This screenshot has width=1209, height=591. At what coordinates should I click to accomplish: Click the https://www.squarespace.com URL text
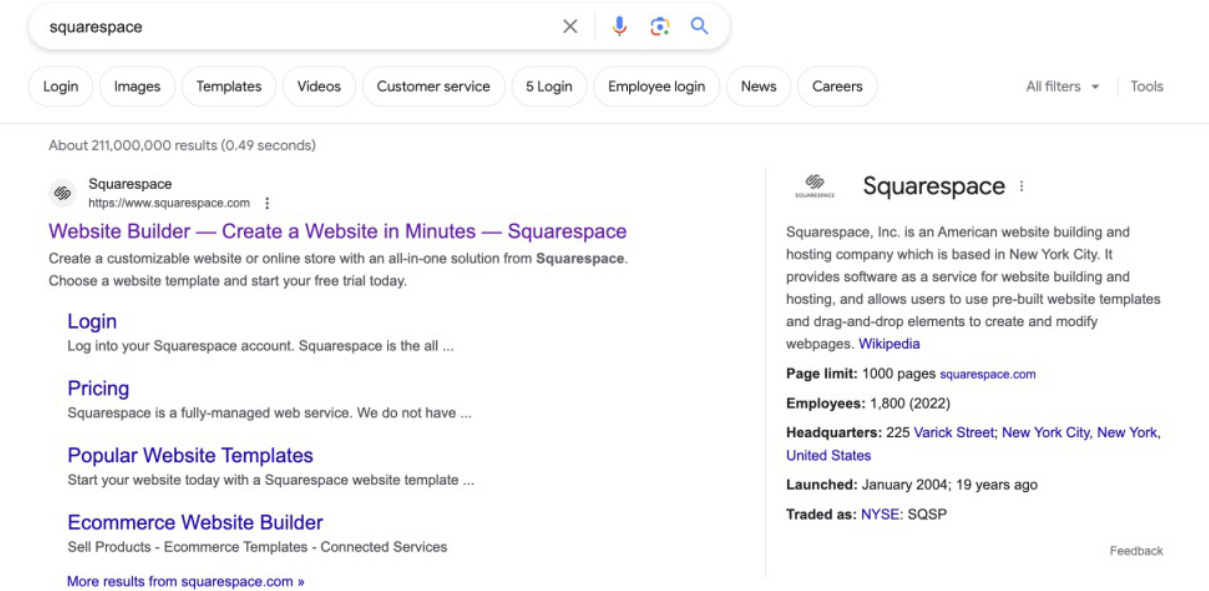click(169, 203)
